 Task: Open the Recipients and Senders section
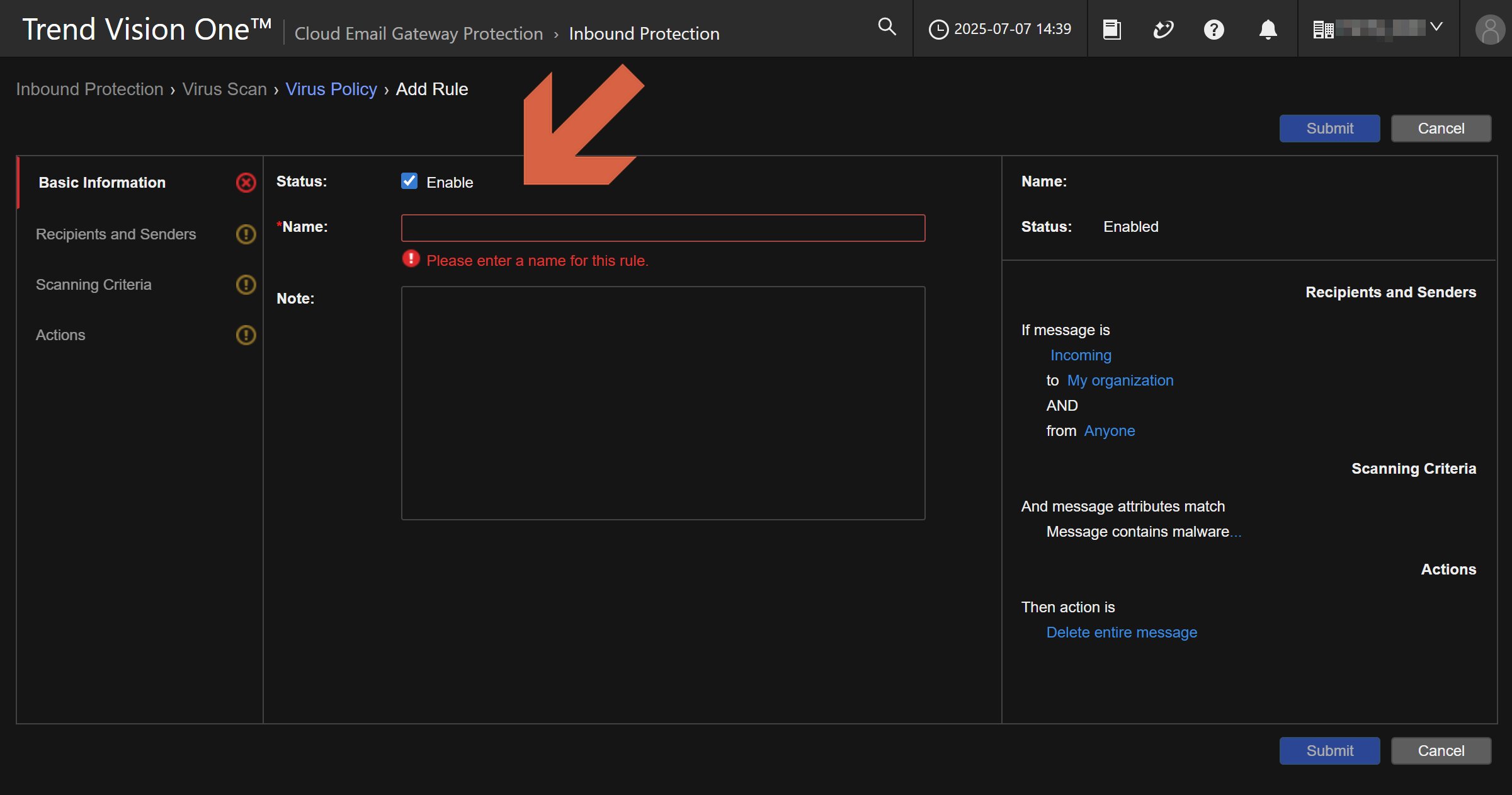116,234
